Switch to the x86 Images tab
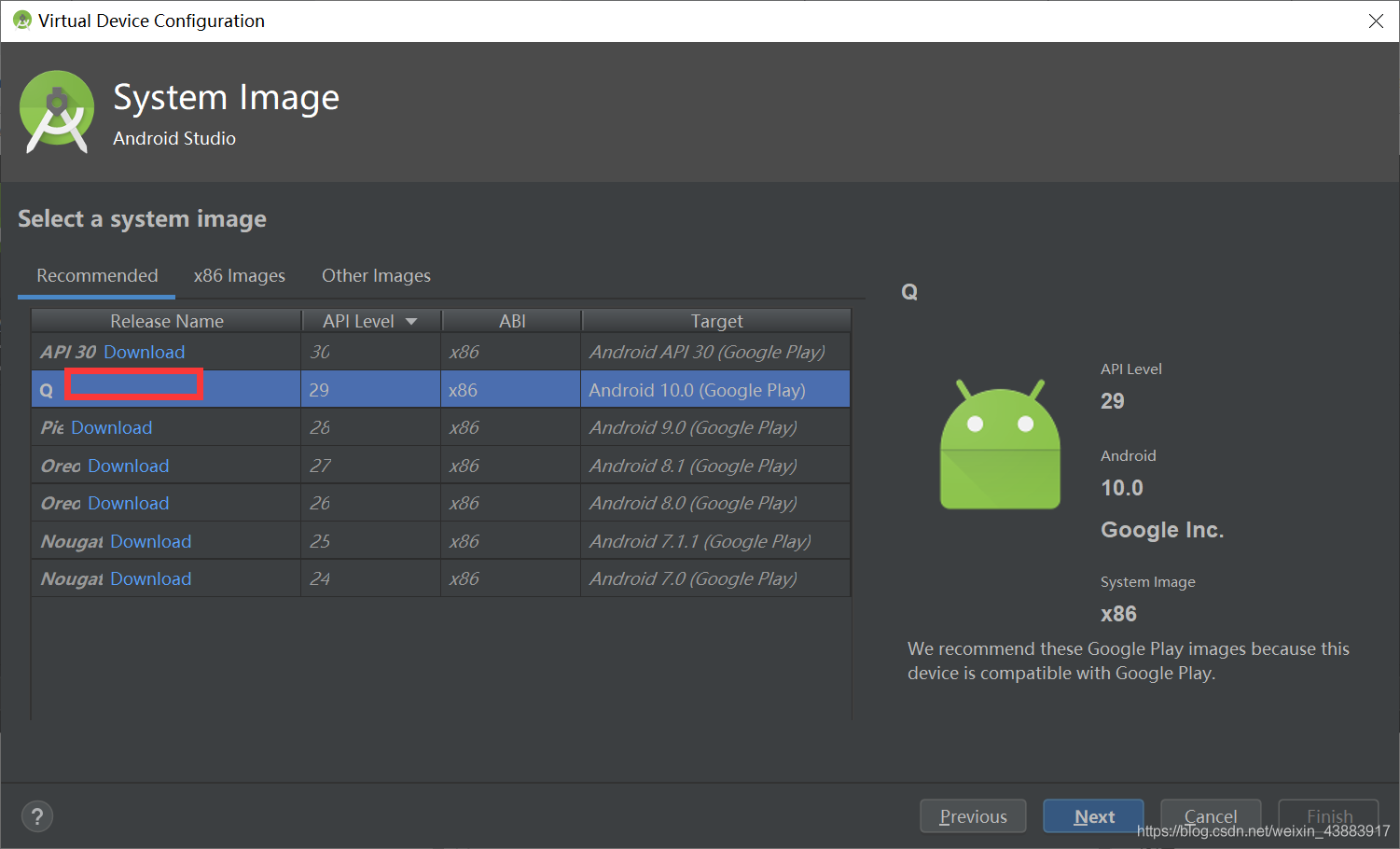Screen dimensions: 1400x849 pos(240,276)
